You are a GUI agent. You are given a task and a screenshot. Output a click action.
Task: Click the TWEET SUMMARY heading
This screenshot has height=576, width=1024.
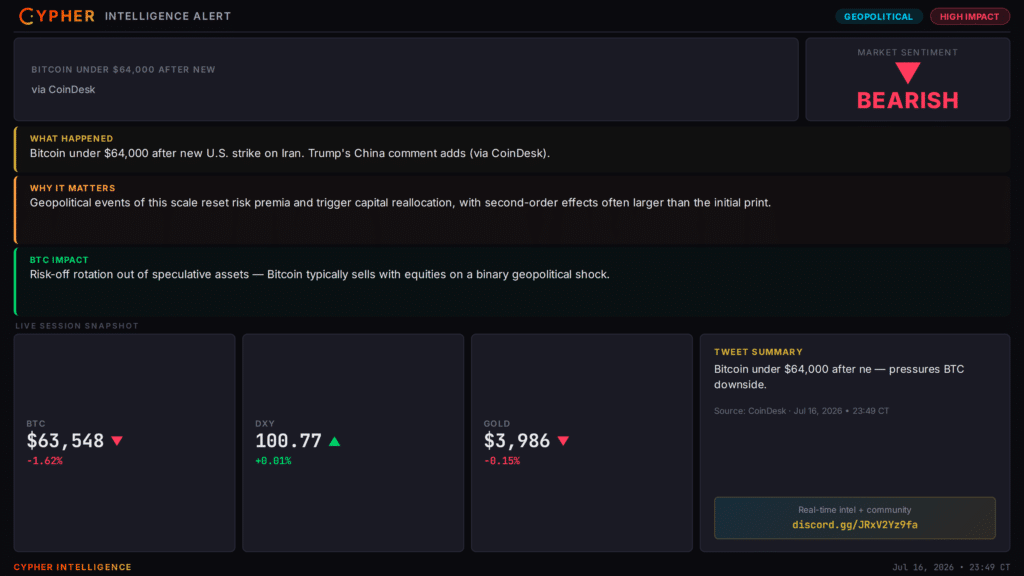tap(758, 352)
